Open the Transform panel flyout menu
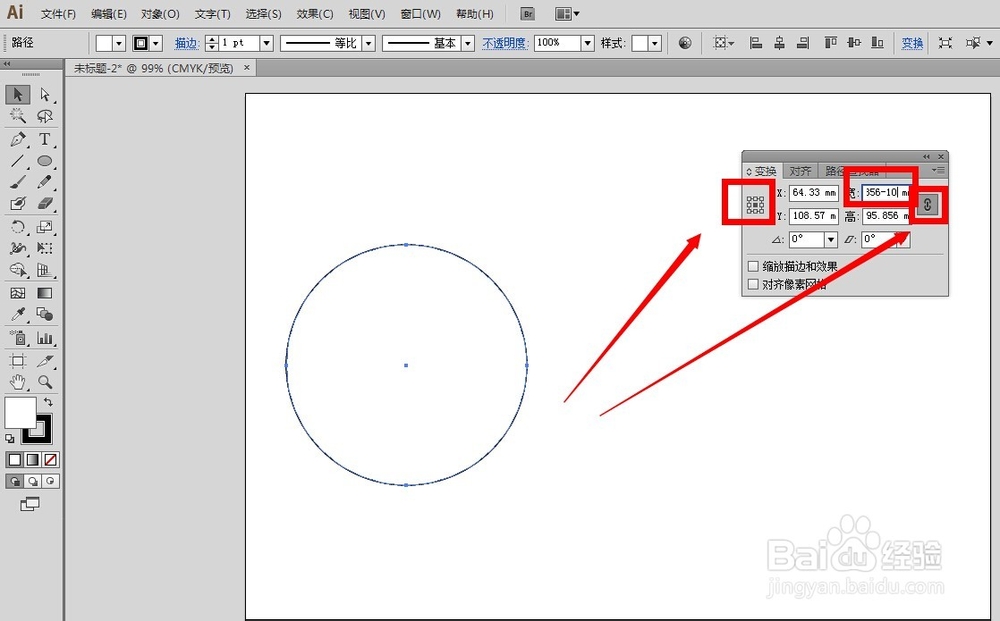This screenshot has height=621, width=1000. [x=938, y=170]
